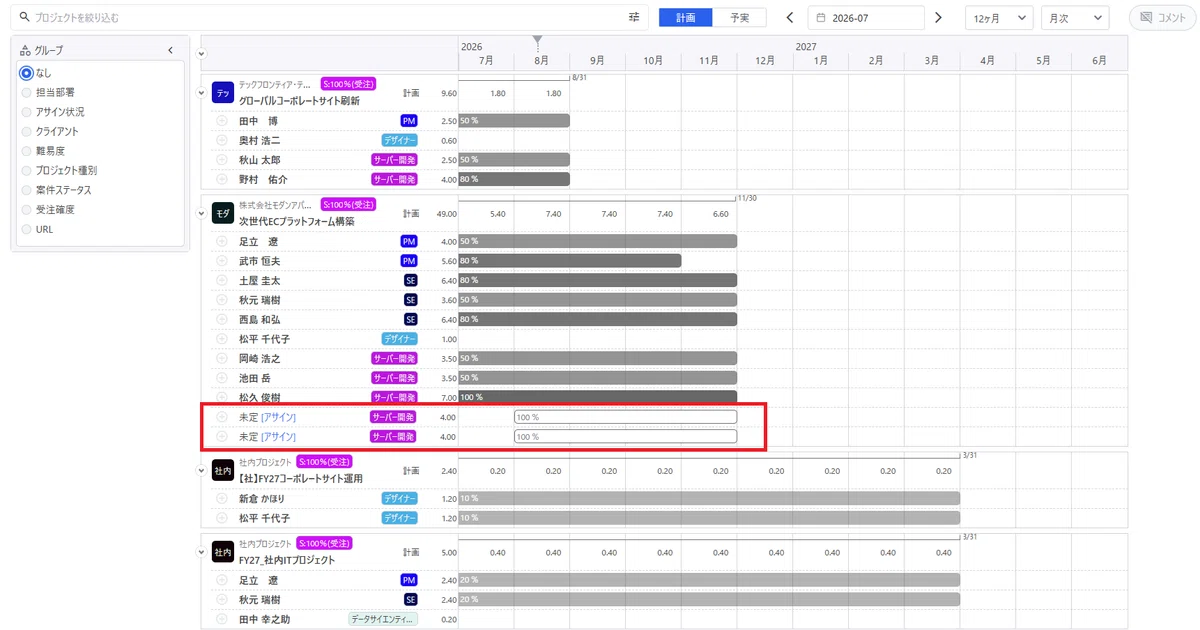The height and width of the screenshot is (630, 1200).
Task: Select クライアント grouping option
Action: click(27, 131)
